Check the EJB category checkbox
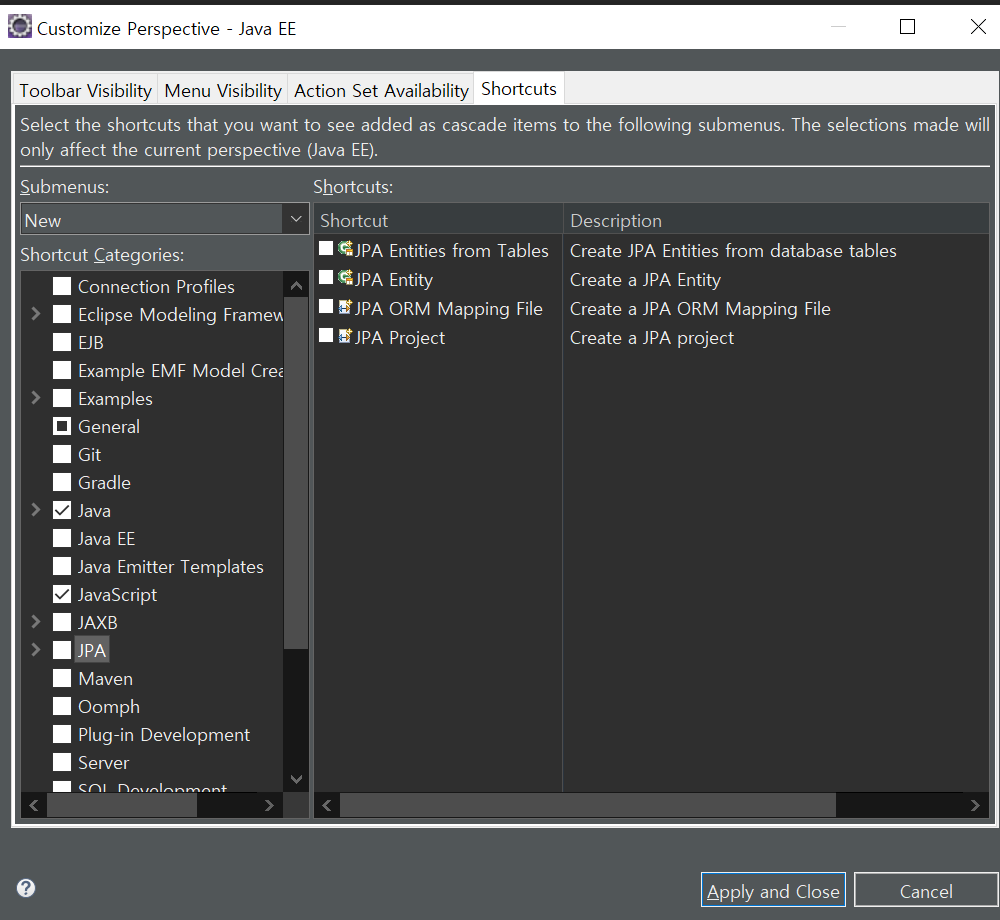This screenshot has height=920, width=1000. pos(62,342)
